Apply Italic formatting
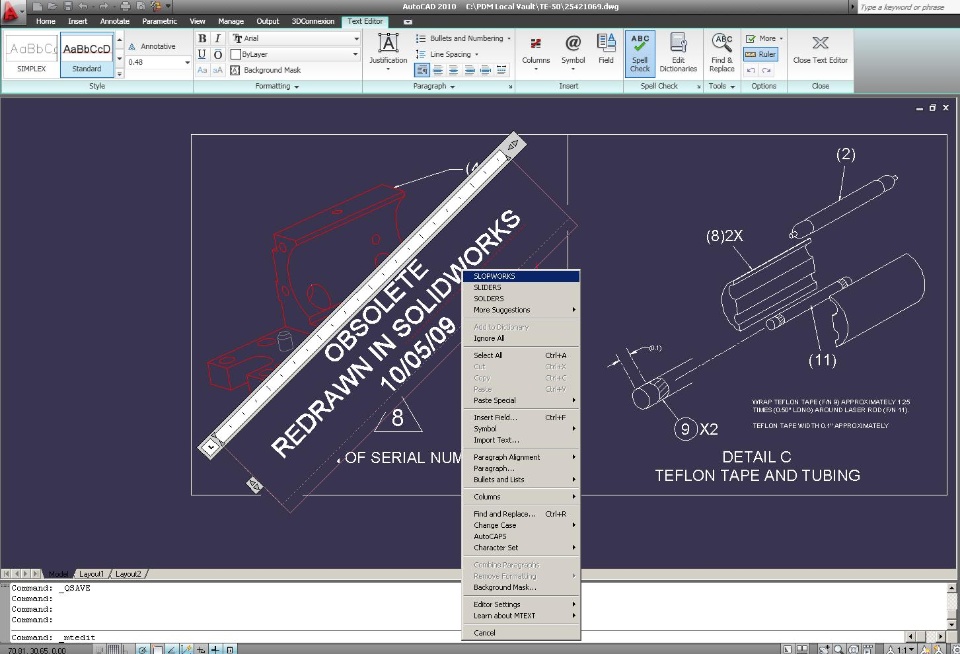960x654 pixels. pos(217,38)
